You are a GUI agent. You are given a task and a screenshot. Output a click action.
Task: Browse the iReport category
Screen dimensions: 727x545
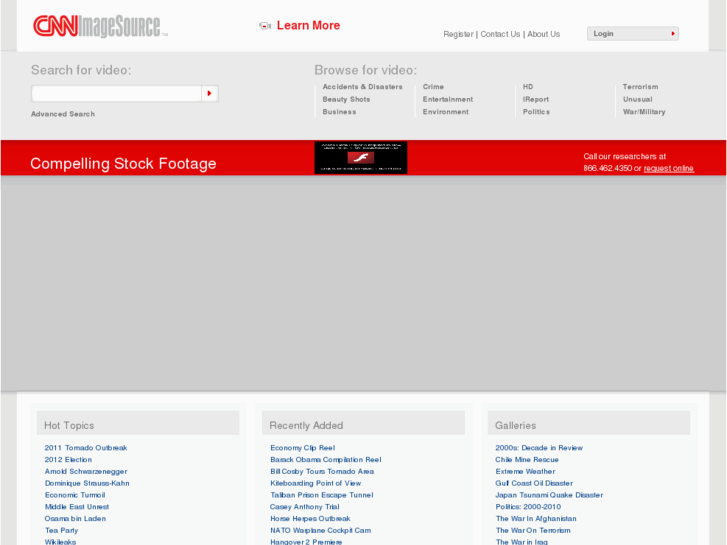(536, 99)
